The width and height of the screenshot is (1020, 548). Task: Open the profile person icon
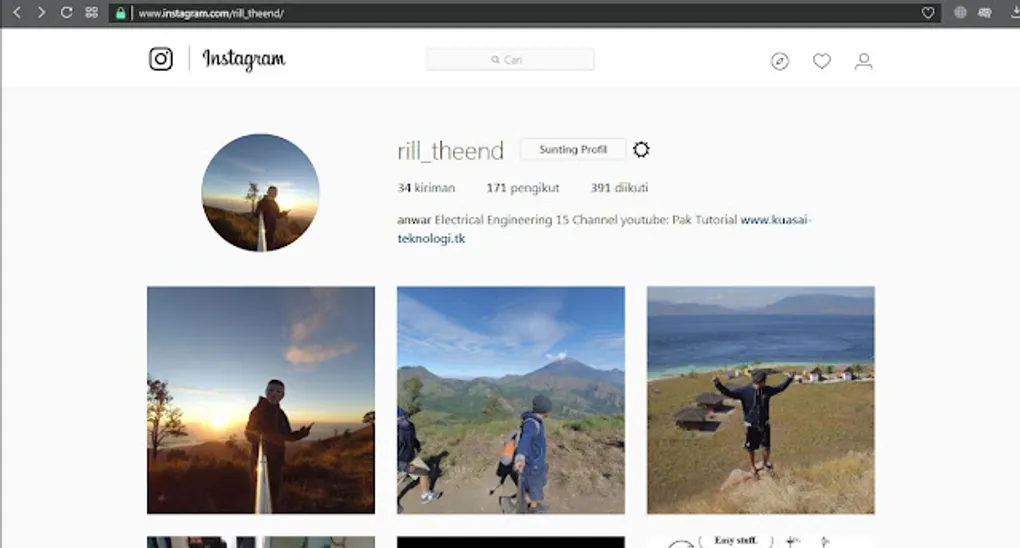click(x=863, y=61)
